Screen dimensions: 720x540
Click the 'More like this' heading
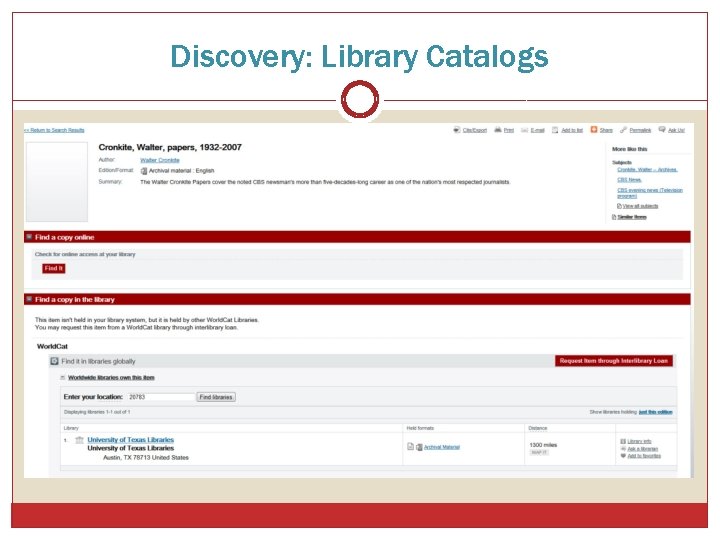click(x=630, y=149)
